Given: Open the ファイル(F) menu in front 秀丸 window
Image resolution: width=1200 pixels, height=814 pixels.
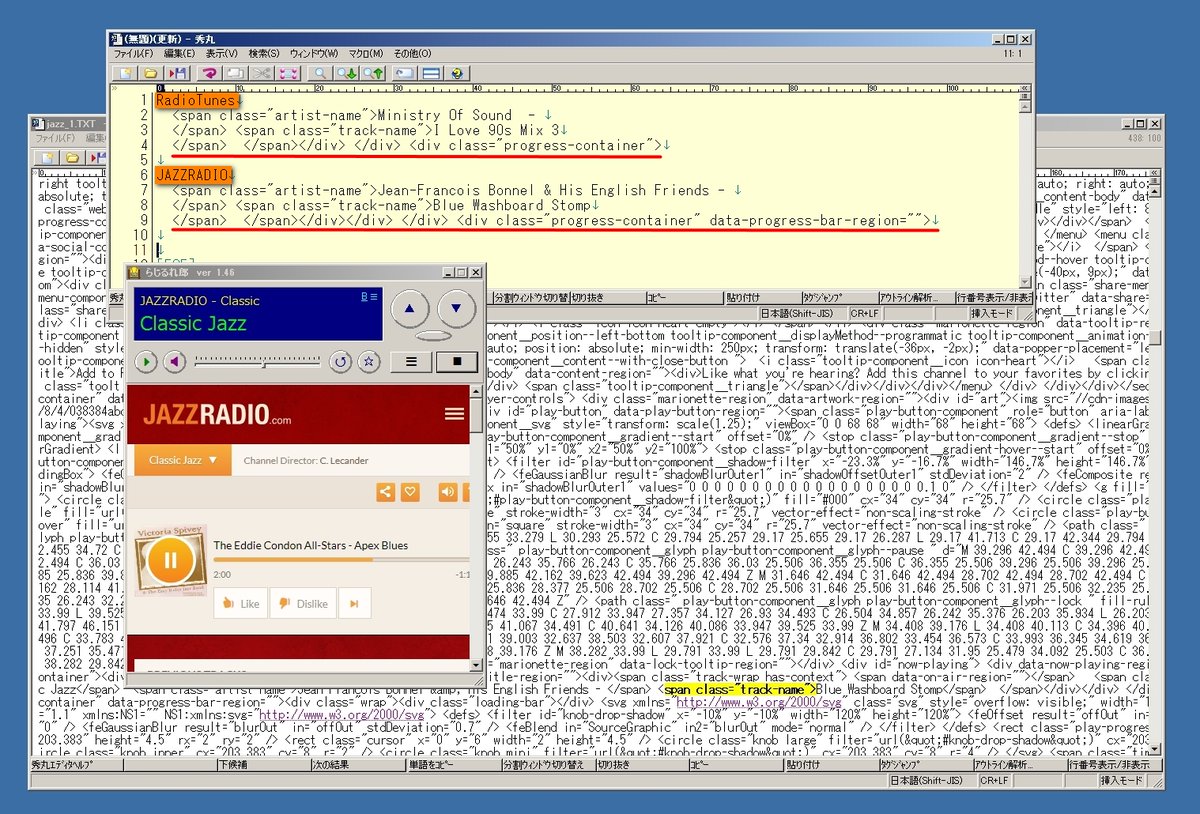Looking at the screenshot, I should (x=133, y=53).
